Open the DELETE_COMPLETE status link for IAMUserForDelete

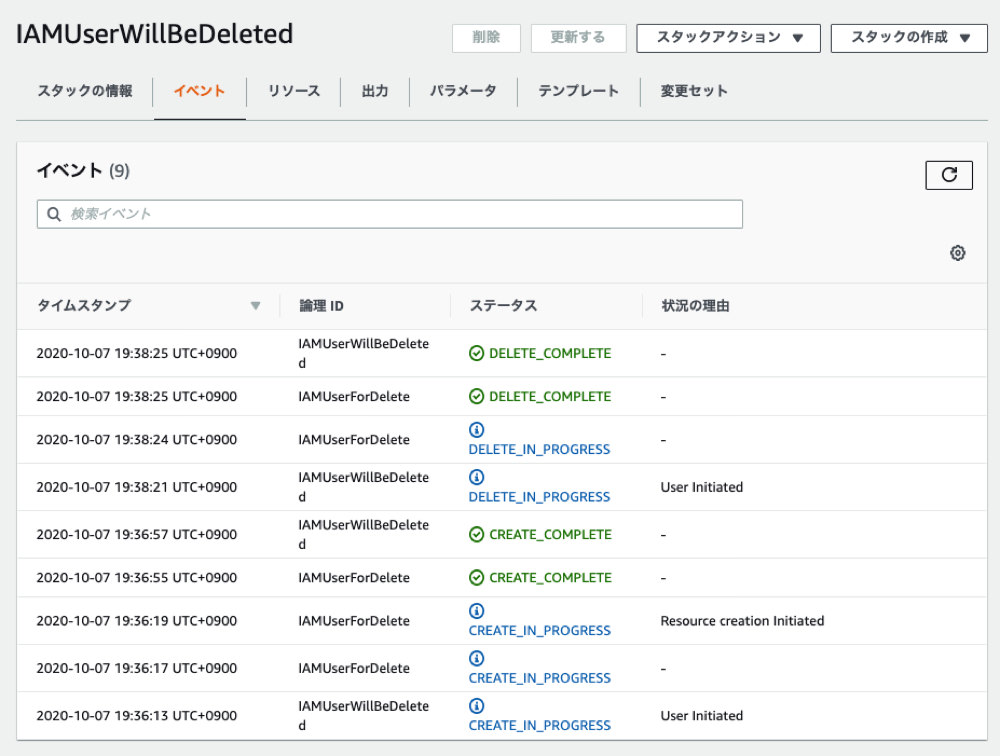(549, 396)
